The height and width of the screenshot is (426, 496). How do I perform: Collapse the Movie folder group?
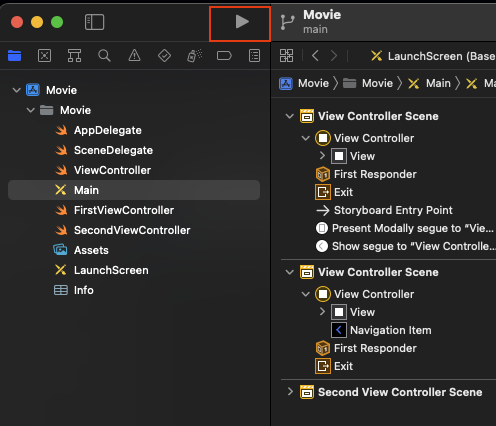[31, 110]
